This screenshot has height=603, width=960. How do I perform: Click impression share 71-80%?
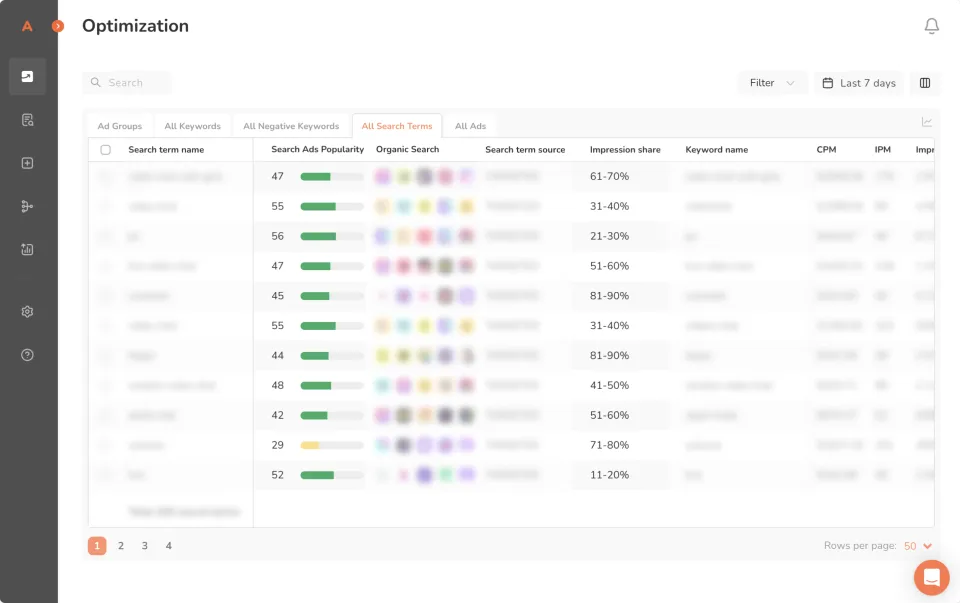(609, 445)
